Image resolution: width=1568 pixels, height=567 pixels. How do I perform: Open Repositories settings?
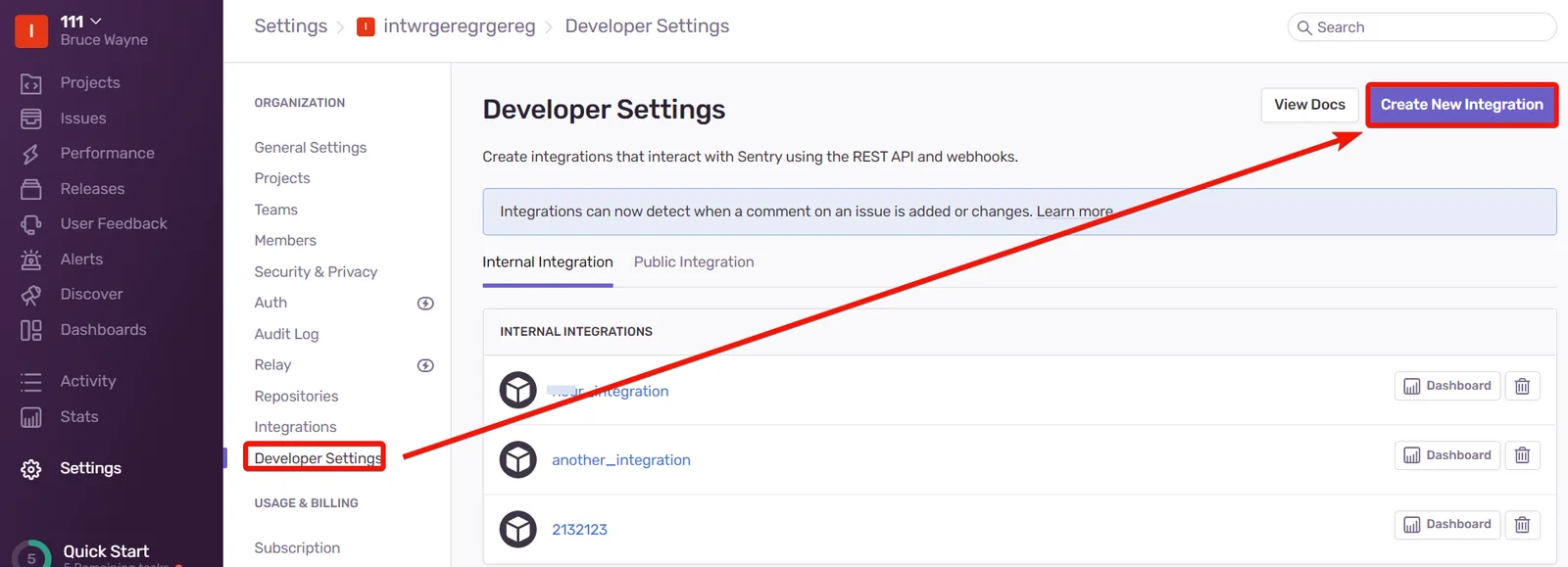[x=296, y=397]
